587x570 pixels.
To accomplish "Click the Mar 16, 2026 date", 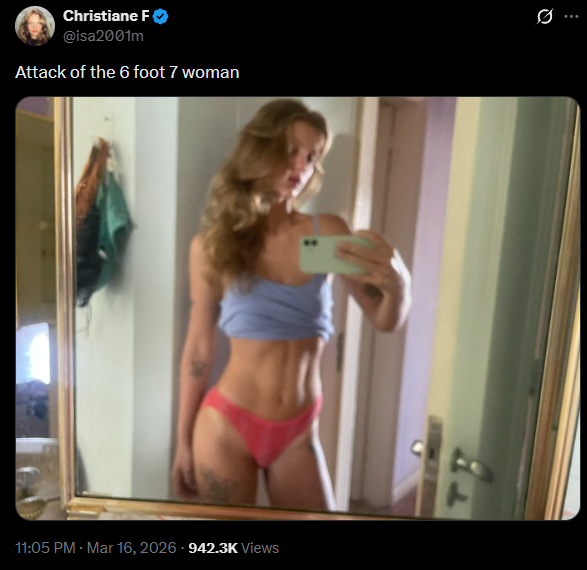I will click(131, 548).
